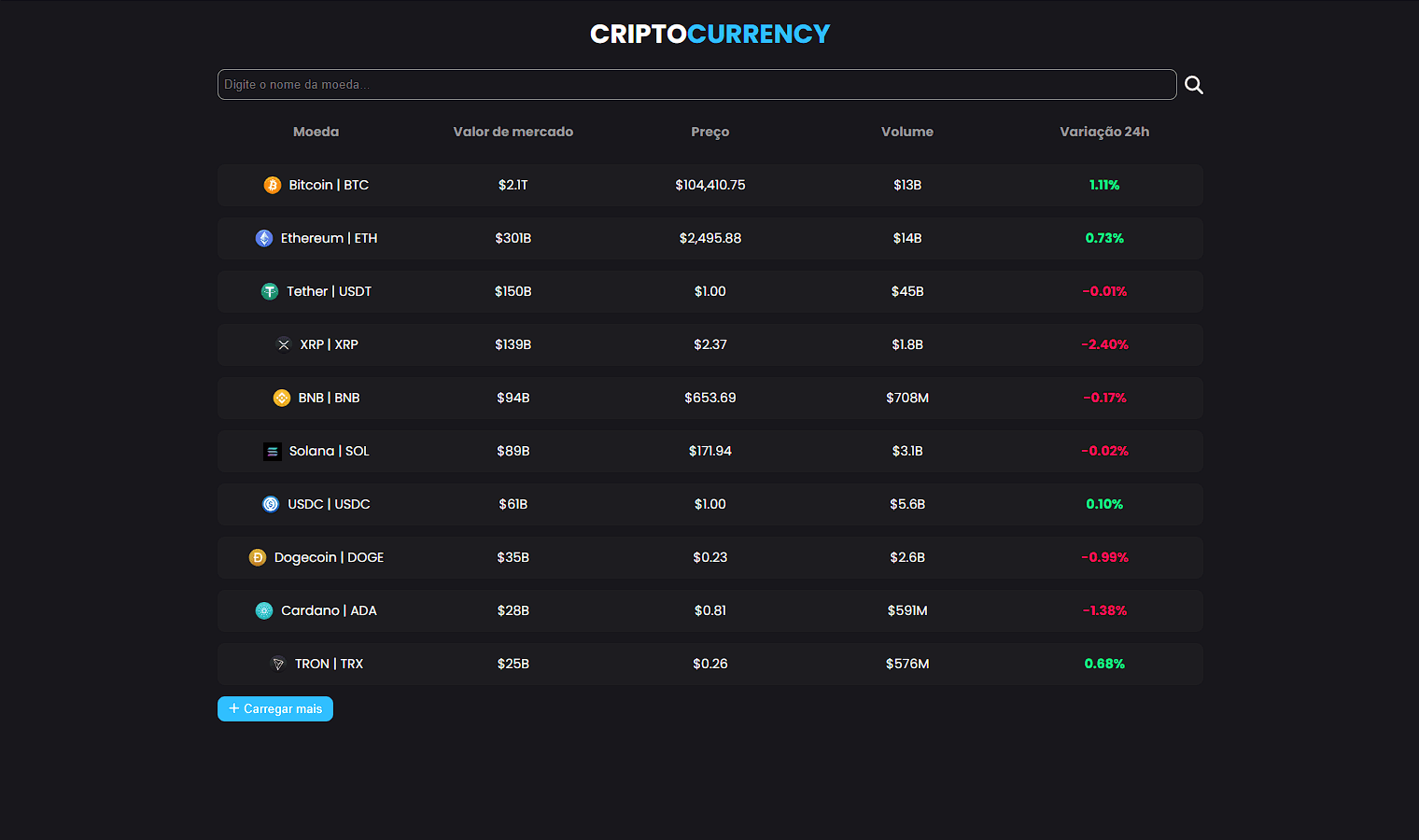Click the Valor de mercado column header
The image size is (1419, 840).
pyautogui.click(x=513, y=132)
